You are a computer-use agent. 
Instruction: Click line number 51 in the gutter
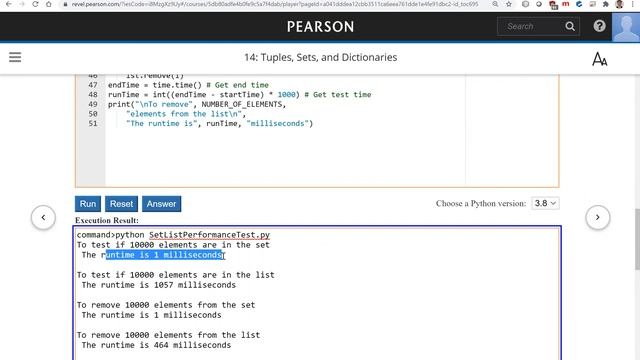point(93,124)
